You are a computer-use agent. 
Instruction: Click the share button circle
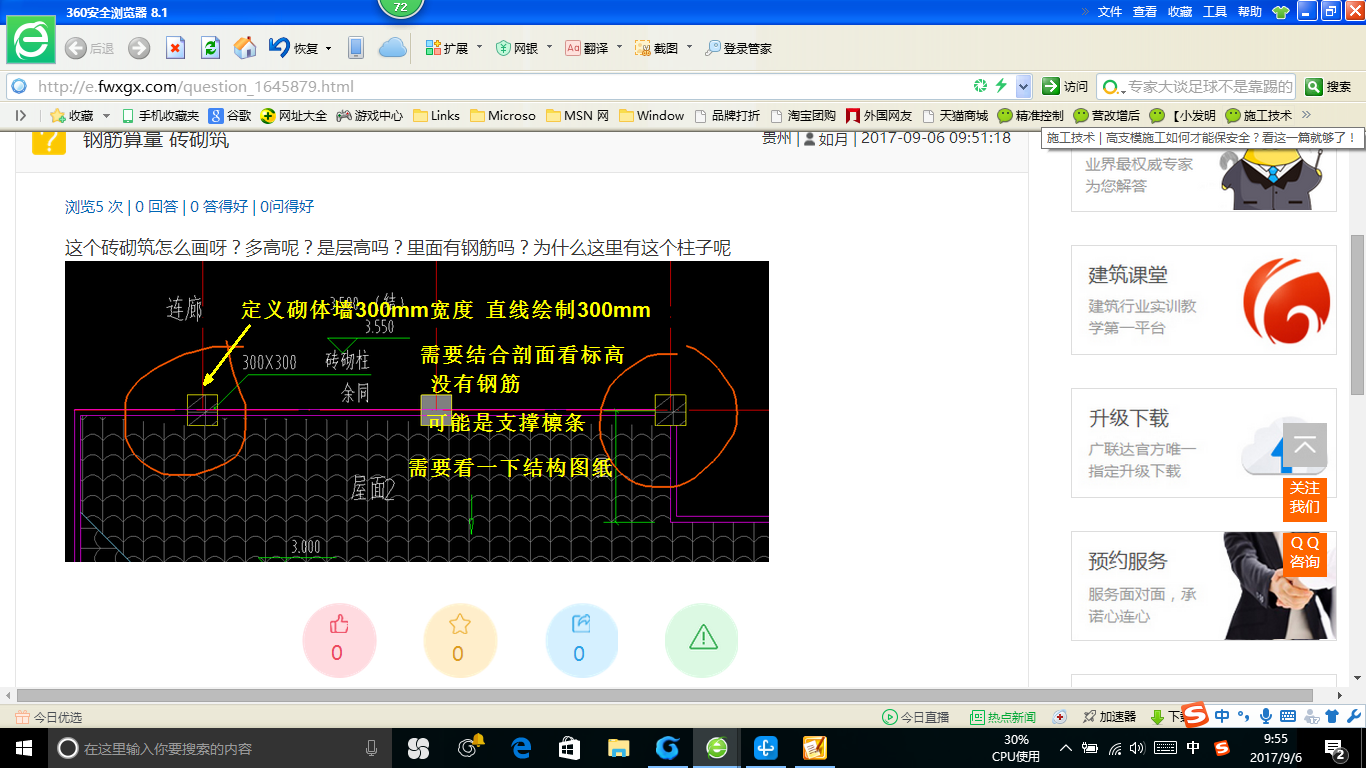tap(582, 640)
